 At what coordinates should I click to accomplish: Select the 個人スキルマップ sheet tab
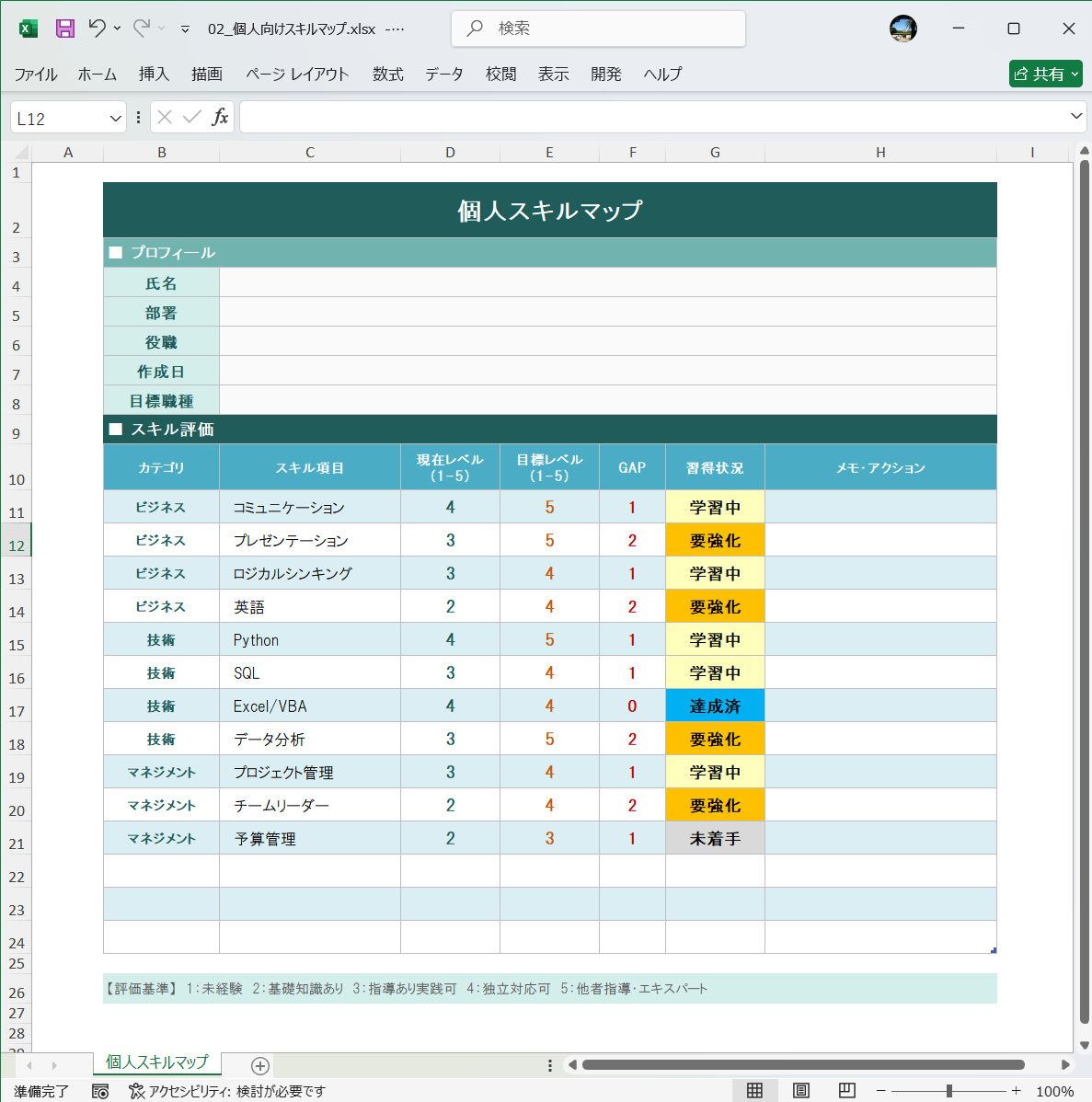click(155, 1062)
